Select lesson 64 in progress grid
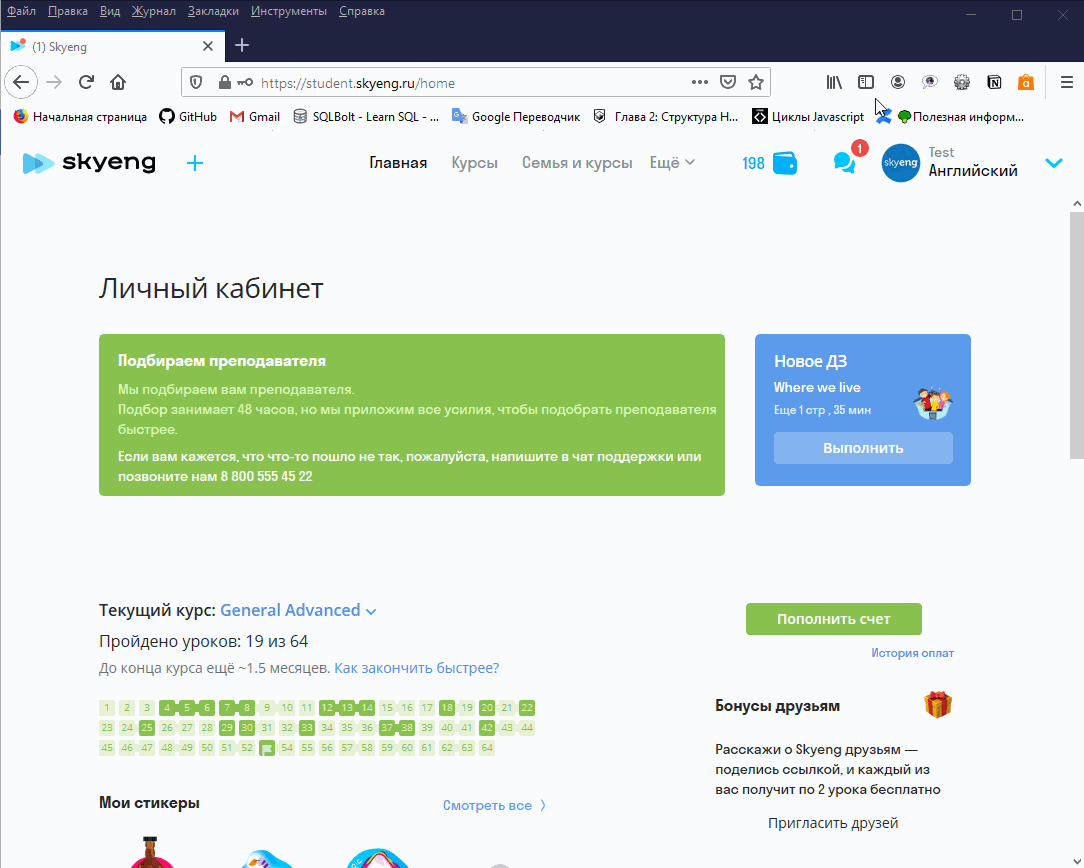 487,748
